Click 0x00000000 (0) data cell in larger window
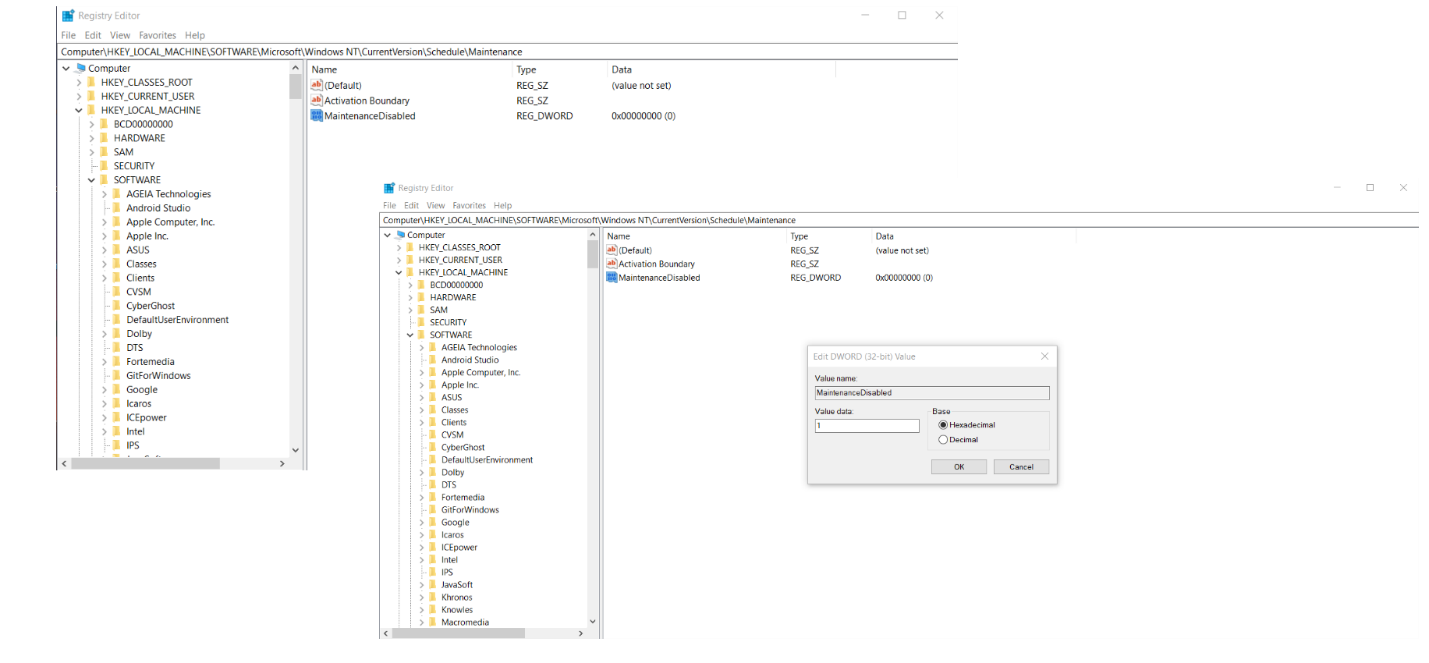 tap(904, 277)
